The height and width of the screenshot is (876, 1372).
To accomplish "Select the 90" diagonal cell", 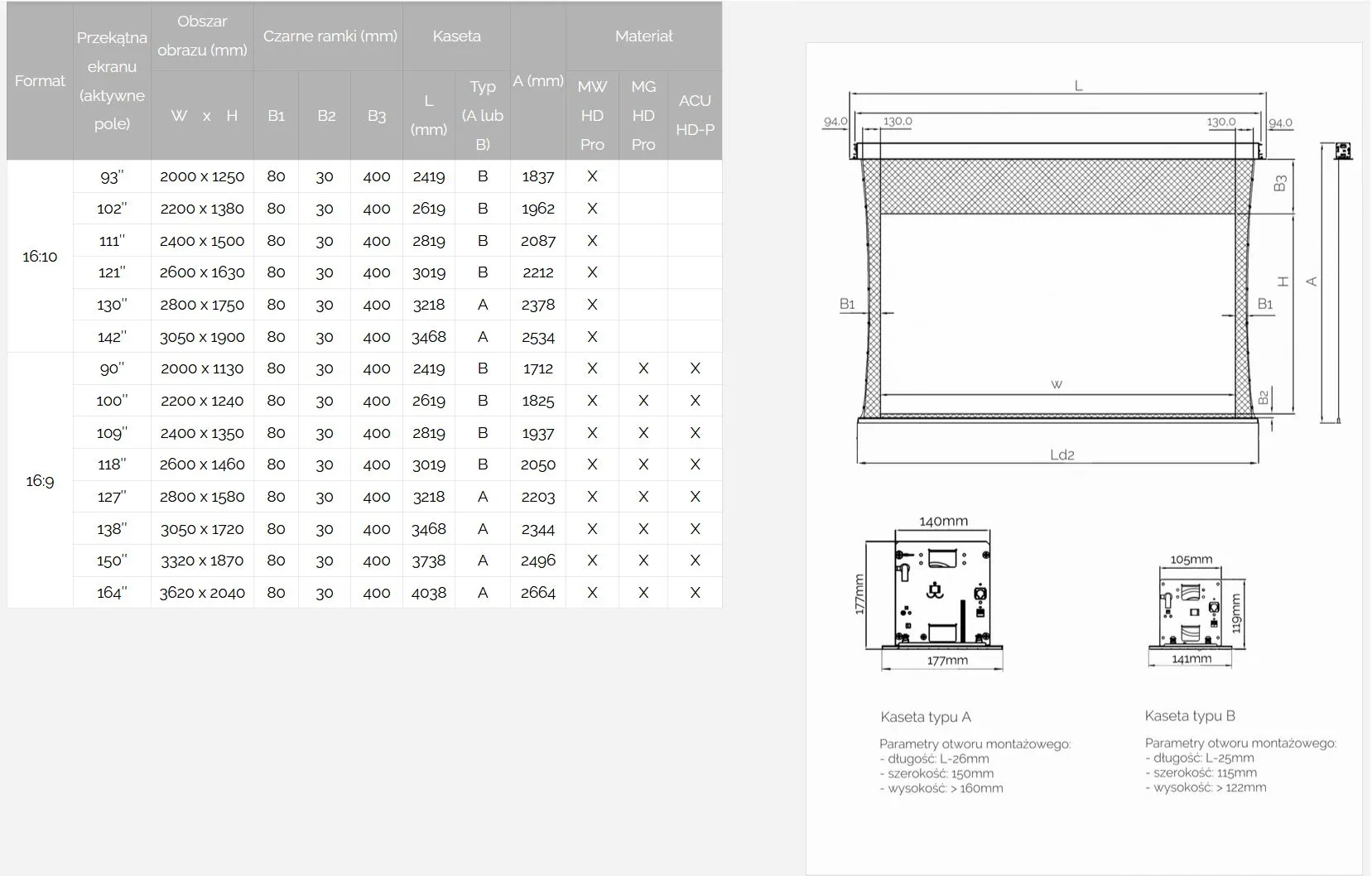I will [x=112, y=368].
